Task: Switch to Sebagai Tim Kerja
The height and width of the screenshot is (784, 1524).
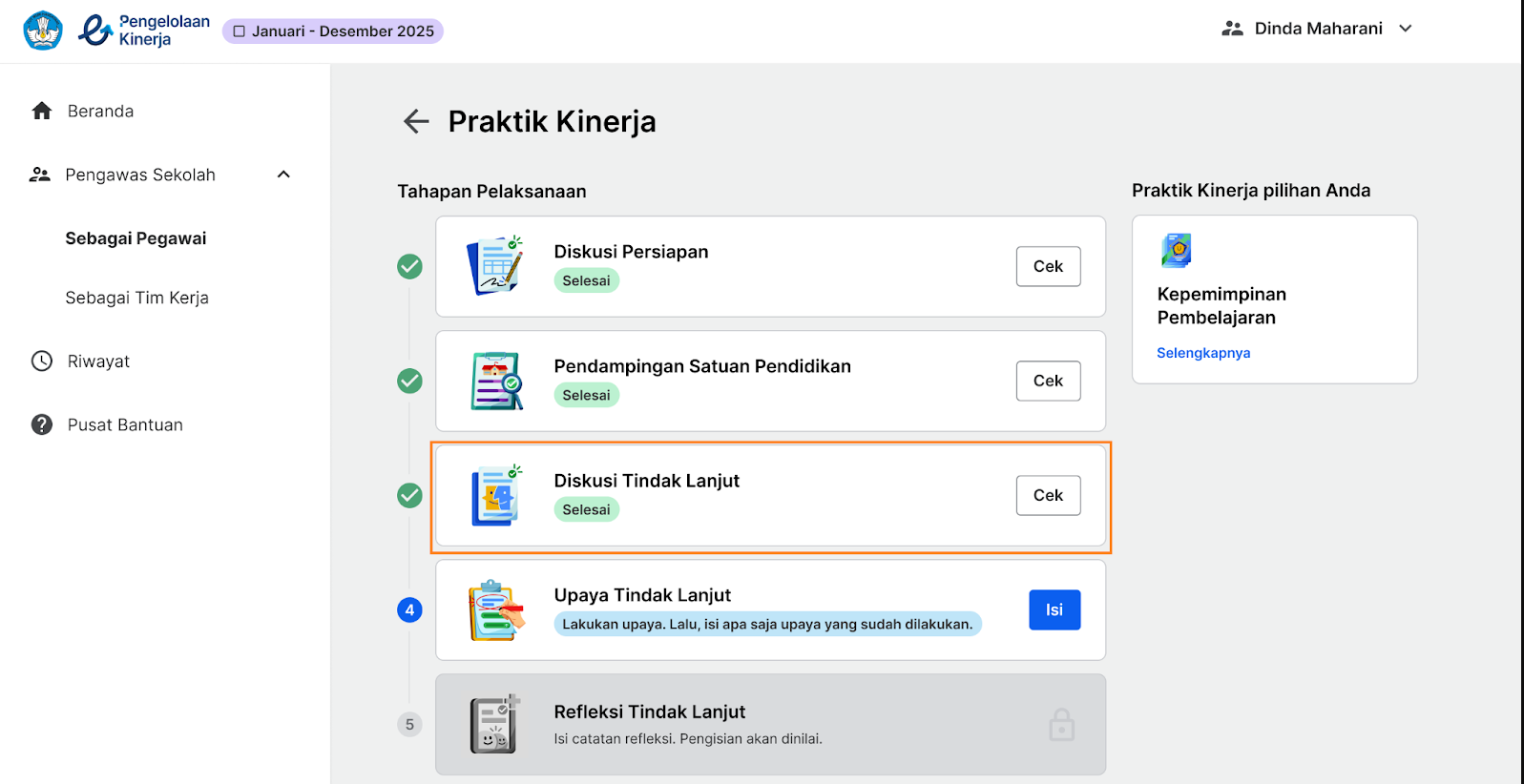Action: (x=136, y=298)
